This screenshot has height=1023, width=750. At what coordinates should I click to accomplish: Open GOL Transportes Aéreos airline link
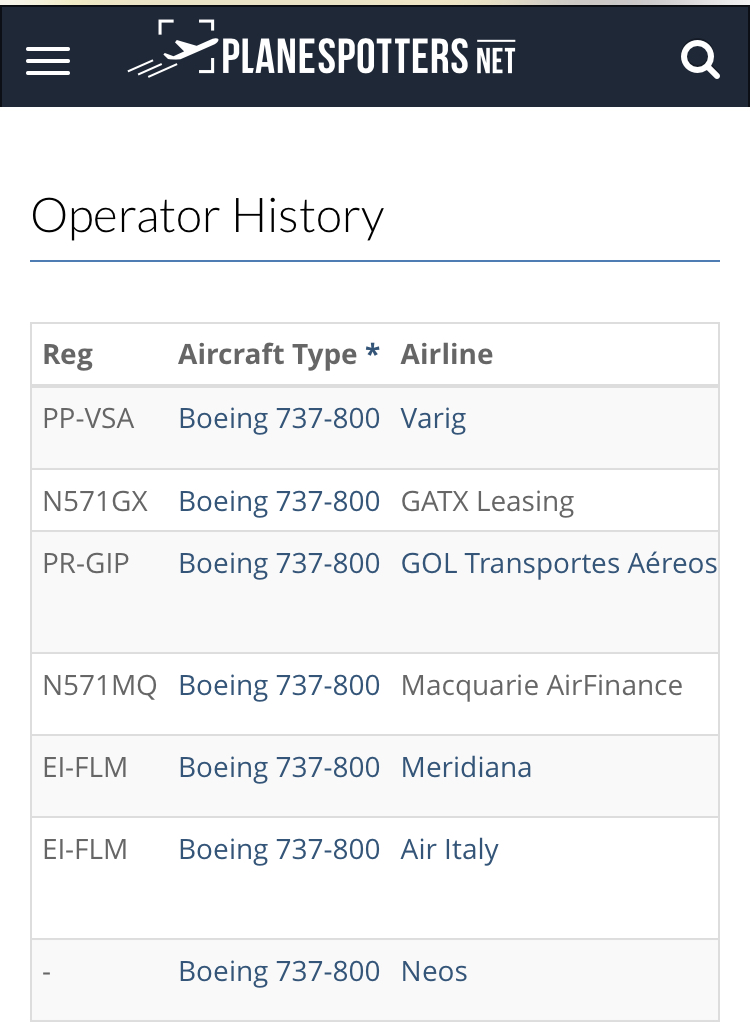coord(558,564)
